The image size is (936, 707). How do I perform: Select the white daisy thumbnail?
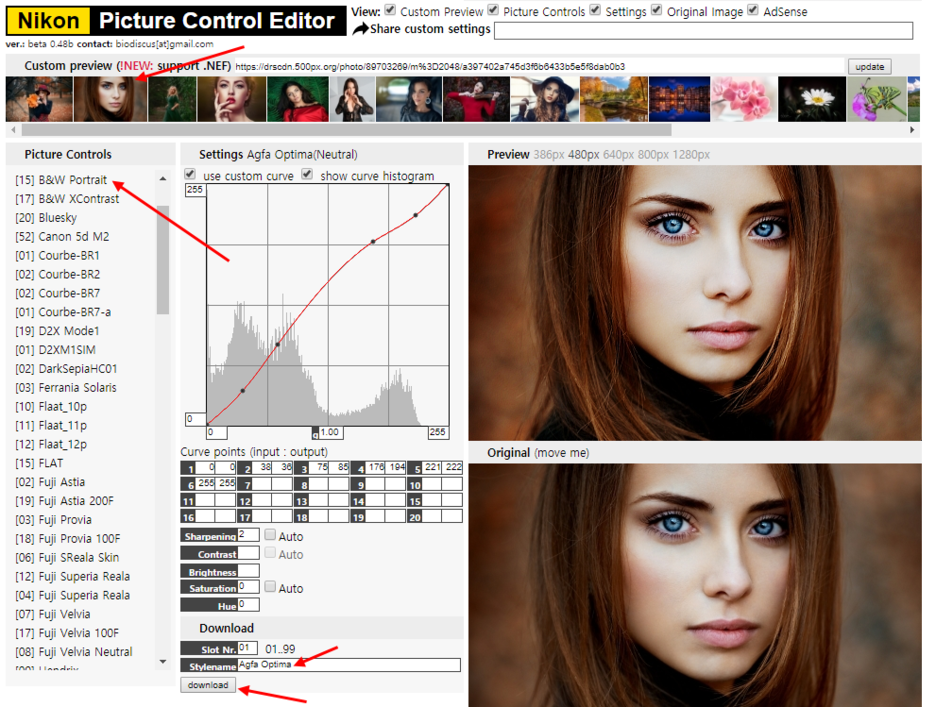point(812,99)
